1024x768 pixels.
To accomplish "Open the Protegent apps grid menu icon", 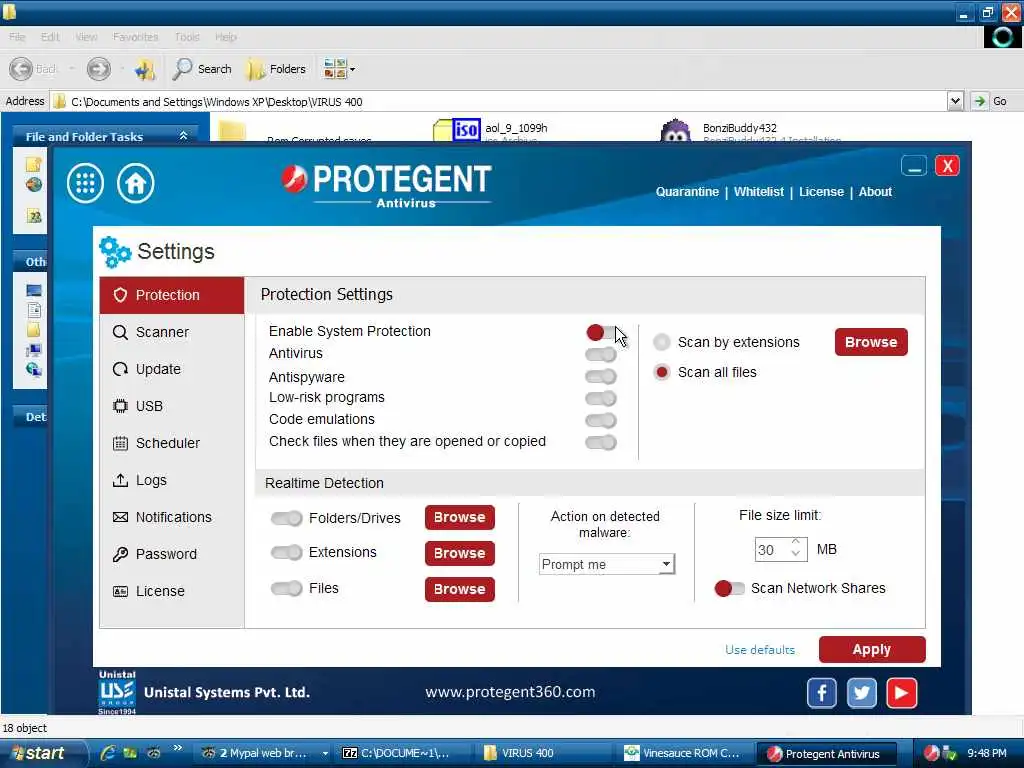I will point(86,184).
